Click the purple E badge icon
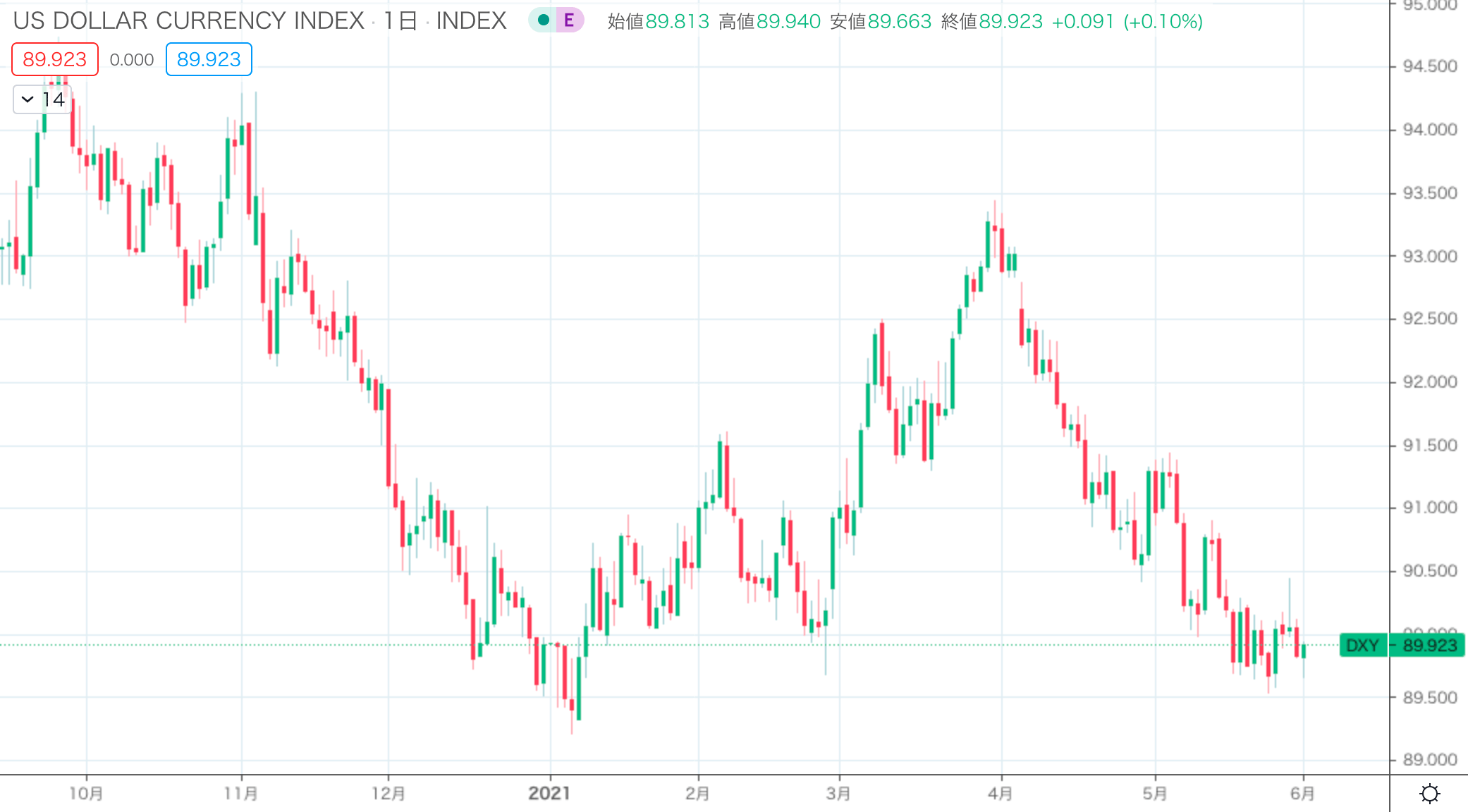The image size is (1468, 812). pyautogui.click(x=569, y=20)
